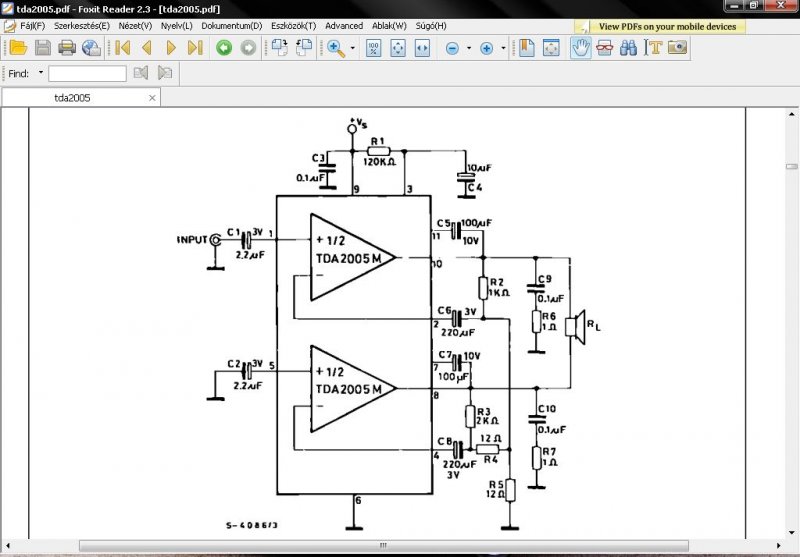The width and height of the screenshot is (800, 557).
Task: Click the horizontal scrollbar thumb
Action: point(384,546)
